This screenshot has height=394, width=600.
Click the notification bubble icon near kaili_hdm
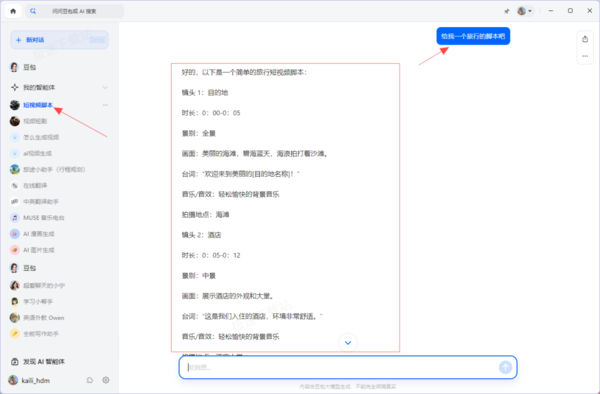click(x=90, y=380)
